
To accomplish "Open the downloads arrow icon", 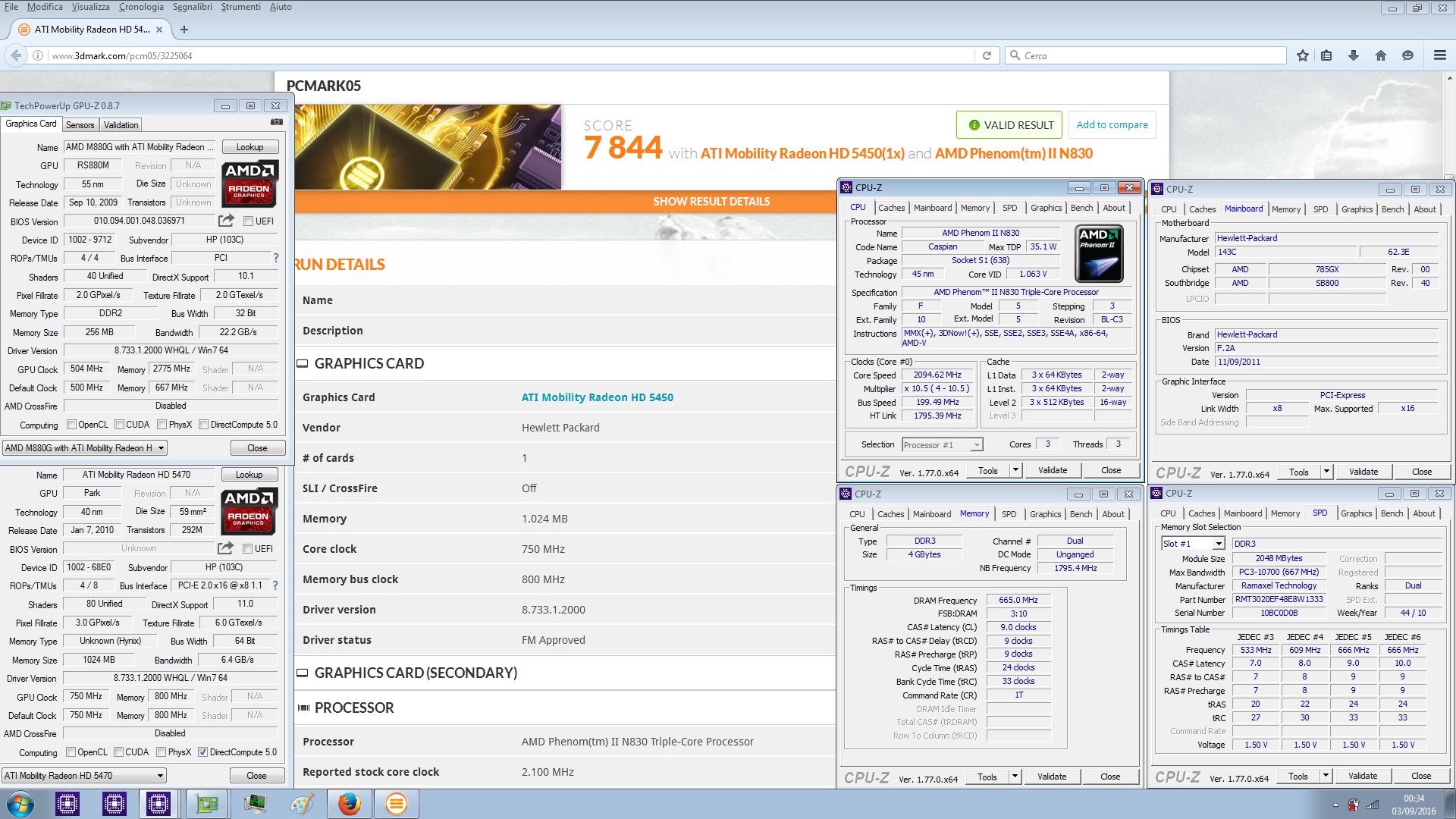I will pos(1354,55).
